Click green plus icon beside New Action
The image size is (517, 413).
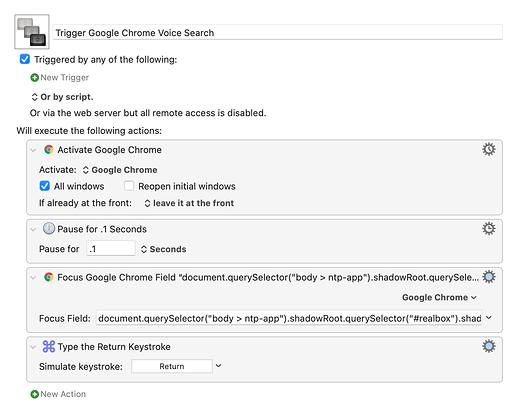(x=34, y=394)
